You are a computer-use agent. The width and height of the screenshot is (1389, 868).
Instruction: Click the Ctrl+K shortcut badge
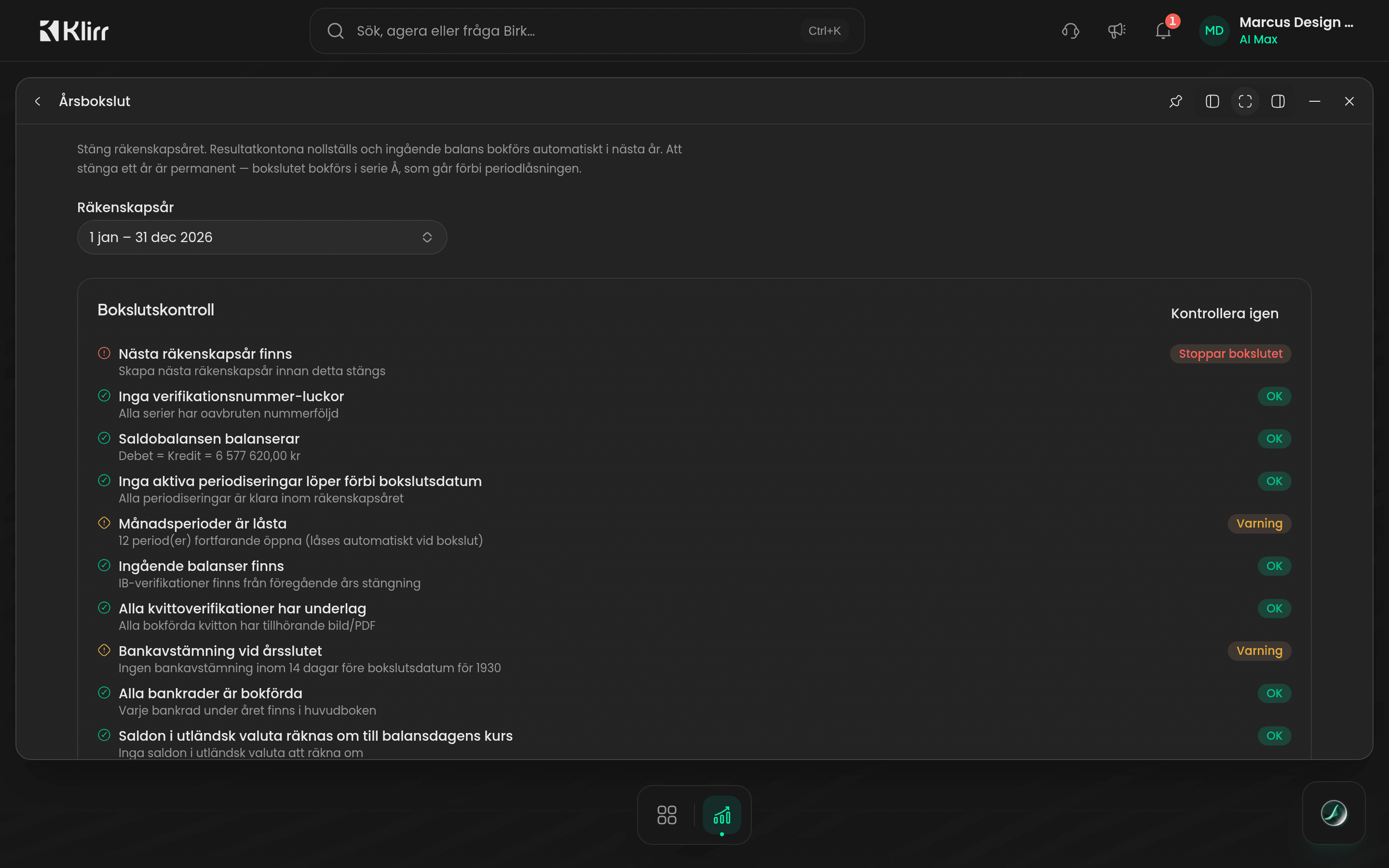tap(824, 31)
